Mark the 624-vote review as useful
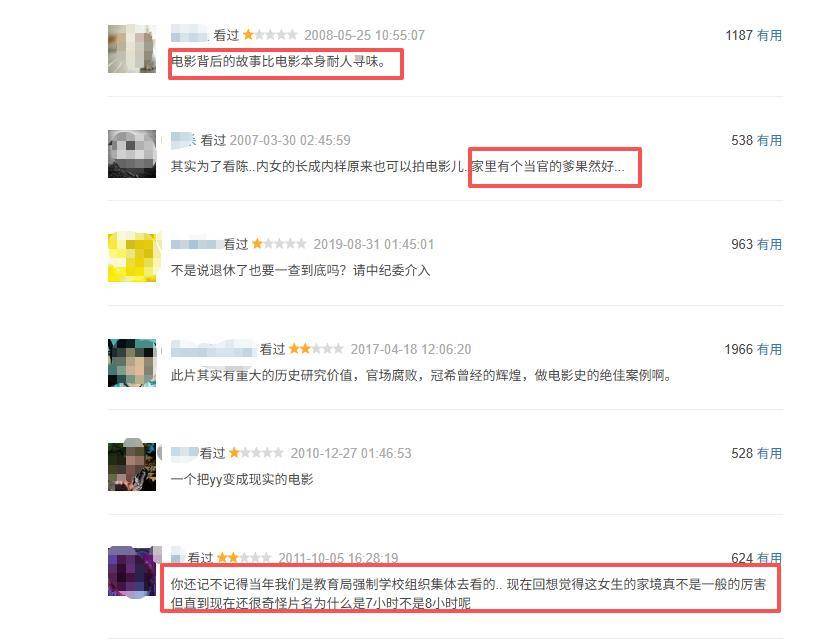The height and width of the screenshot is (641, 826). [769, 557]
